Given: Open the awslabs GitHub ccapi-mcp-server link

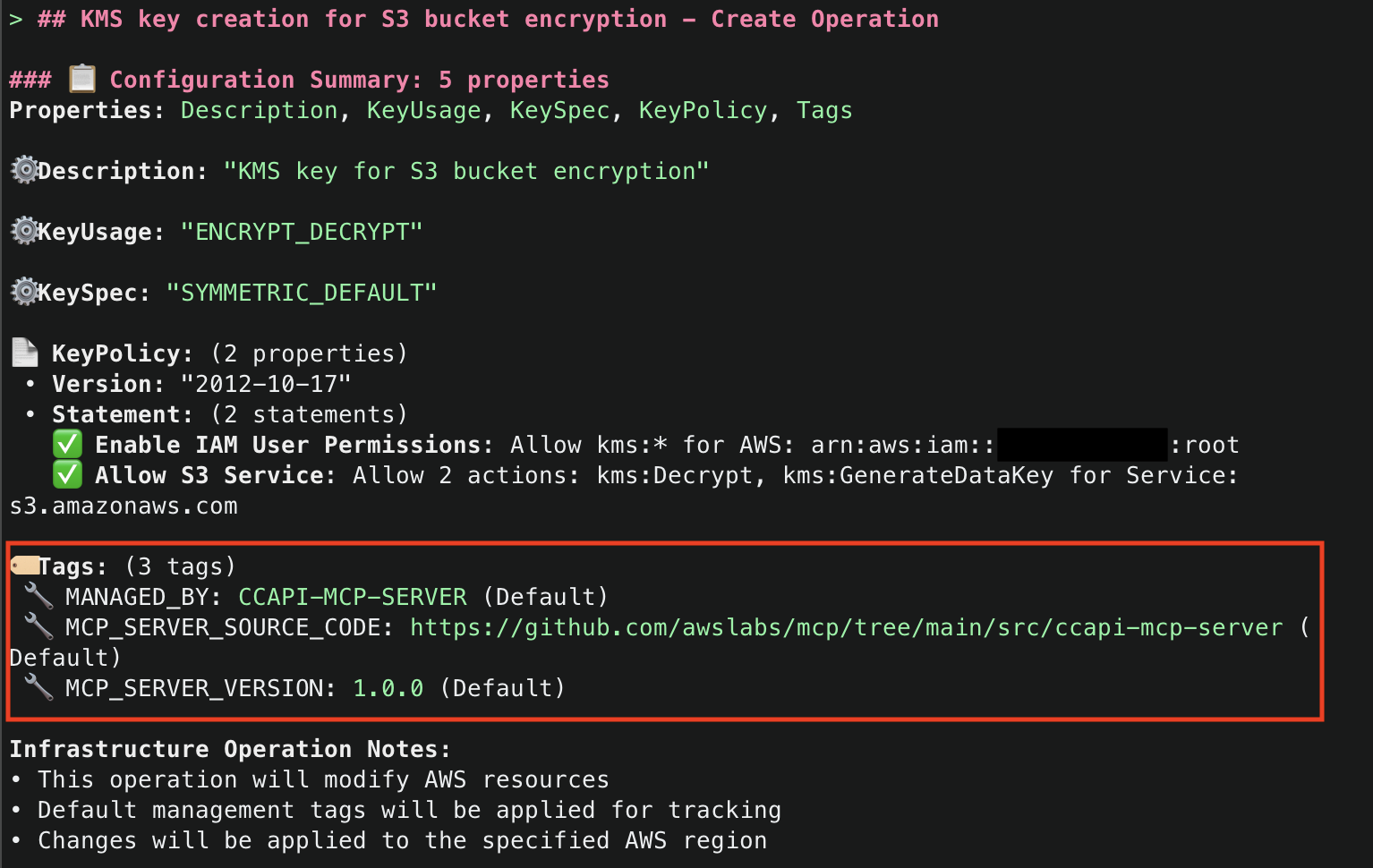Looking at the screenshot, I should (x=846, y=627).
